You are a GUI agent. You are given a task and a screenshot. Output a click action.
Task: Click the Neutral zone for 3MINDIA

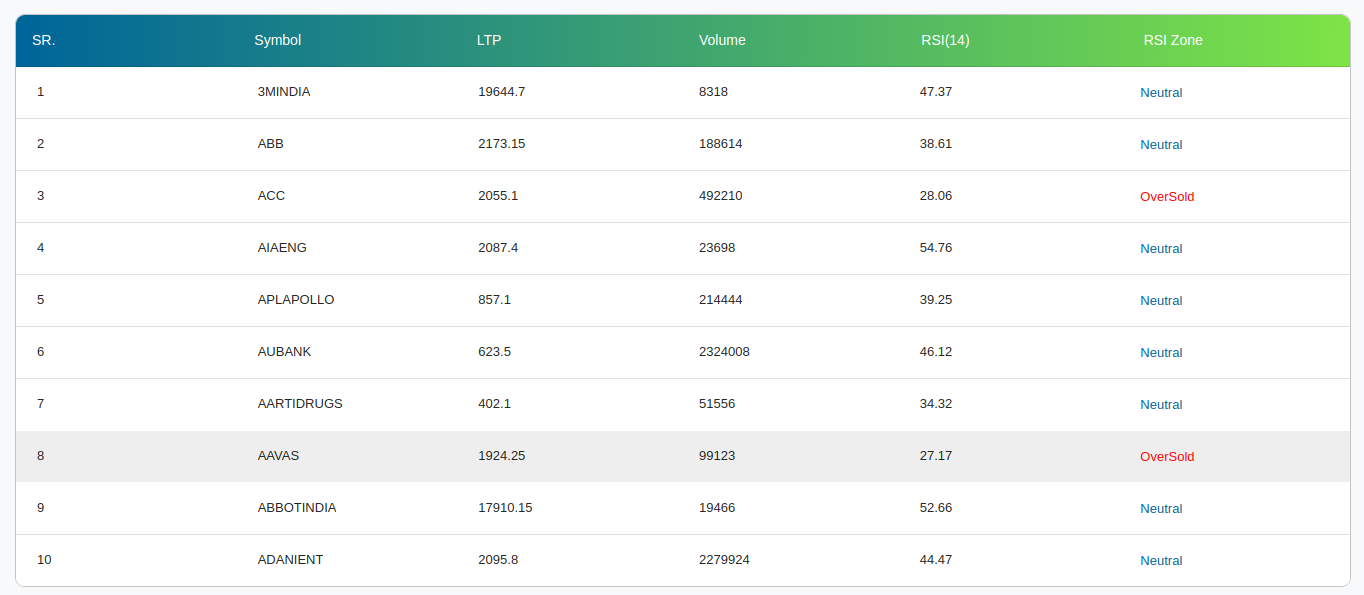point(1161,93)
